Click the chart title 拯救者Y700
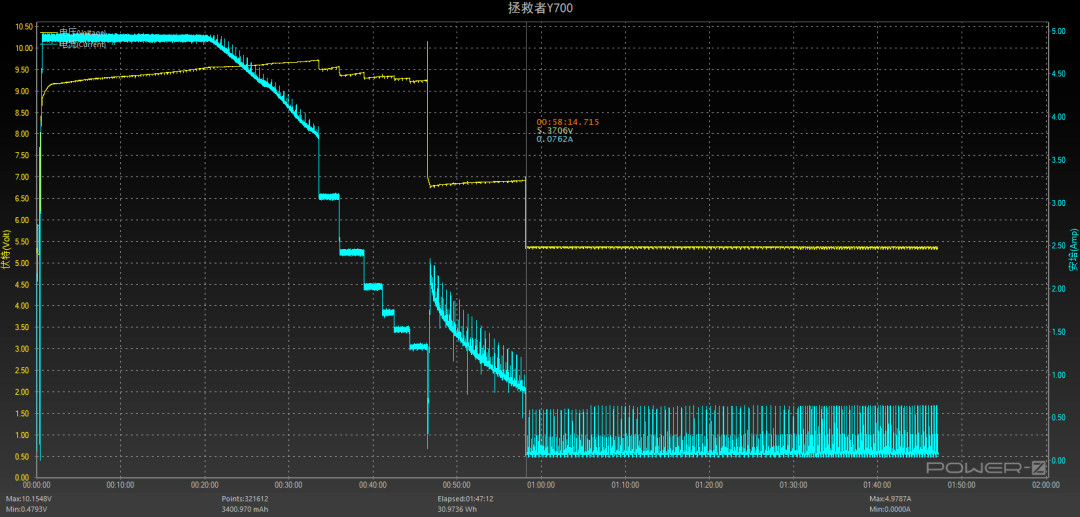 coord(539,8)
